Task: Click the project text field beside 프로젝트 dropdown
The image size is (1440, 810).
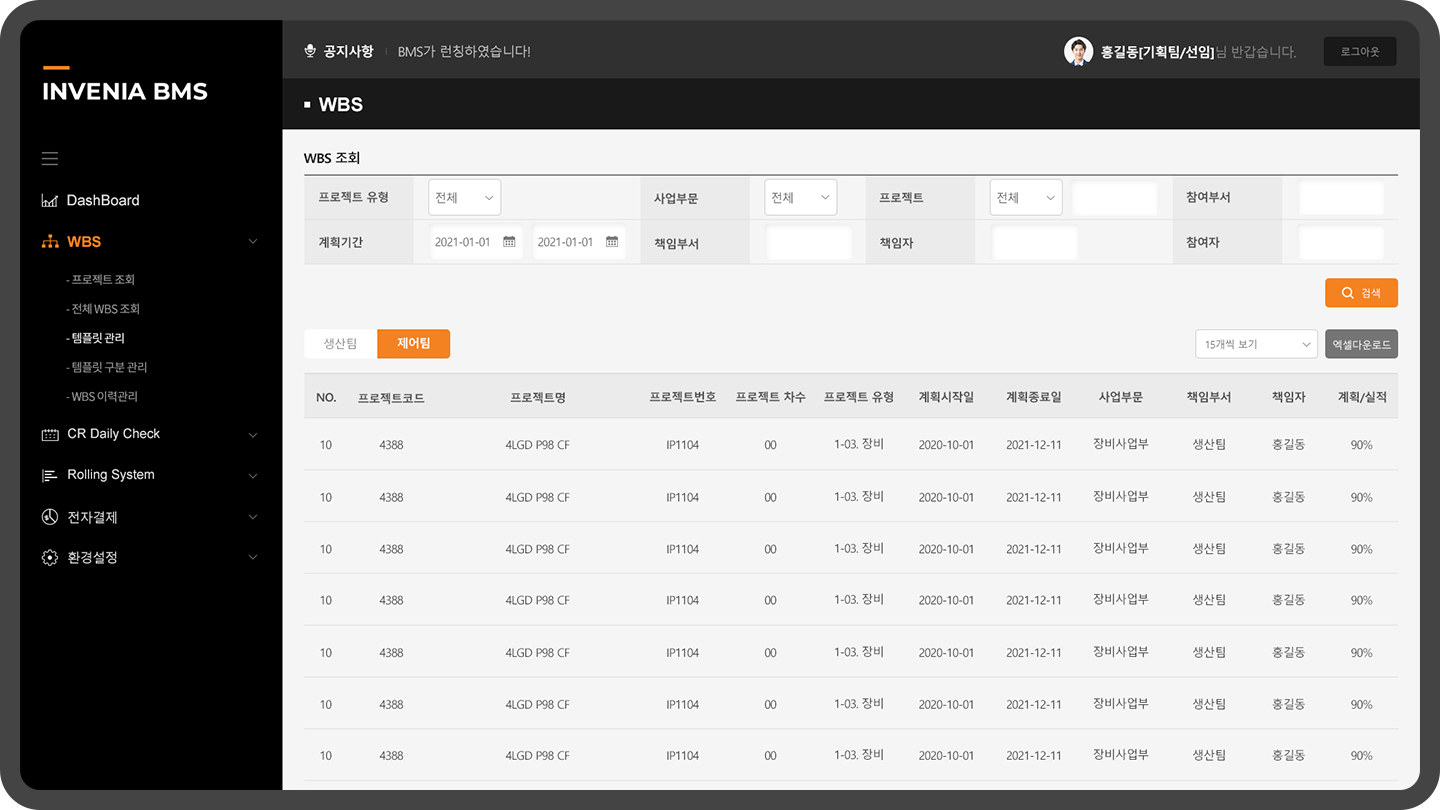Action: (1115, 198)
